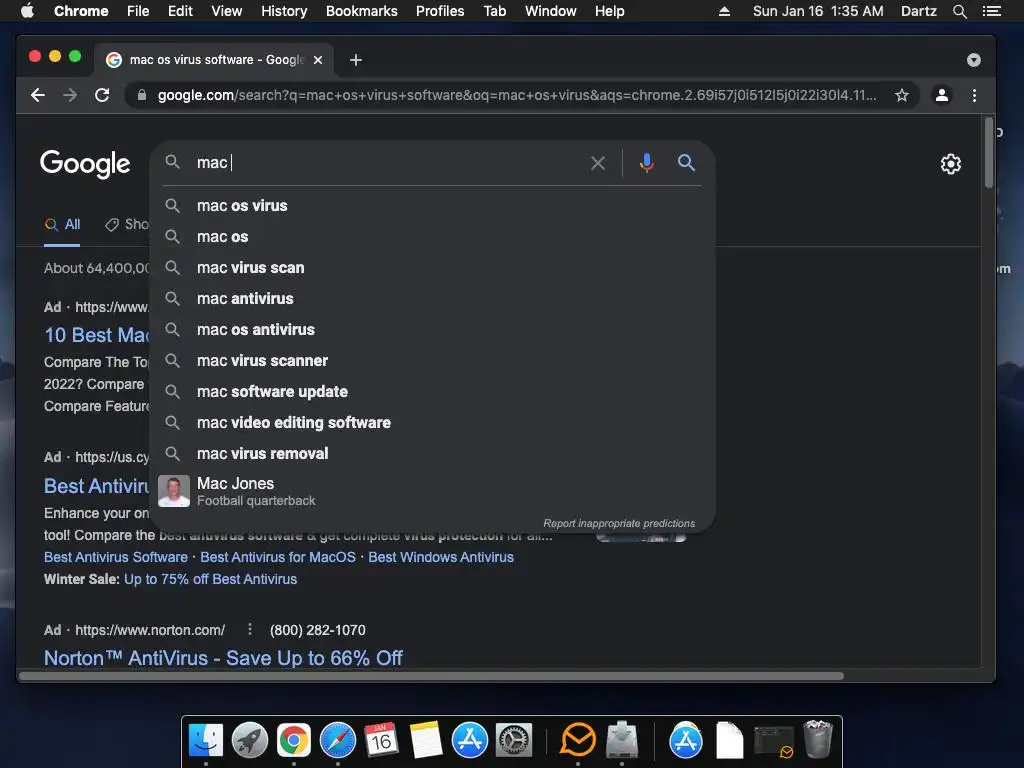Open the notification center list icon
Screen dimensions: 1024x768
pyautogui.click(x=991, y=11)
